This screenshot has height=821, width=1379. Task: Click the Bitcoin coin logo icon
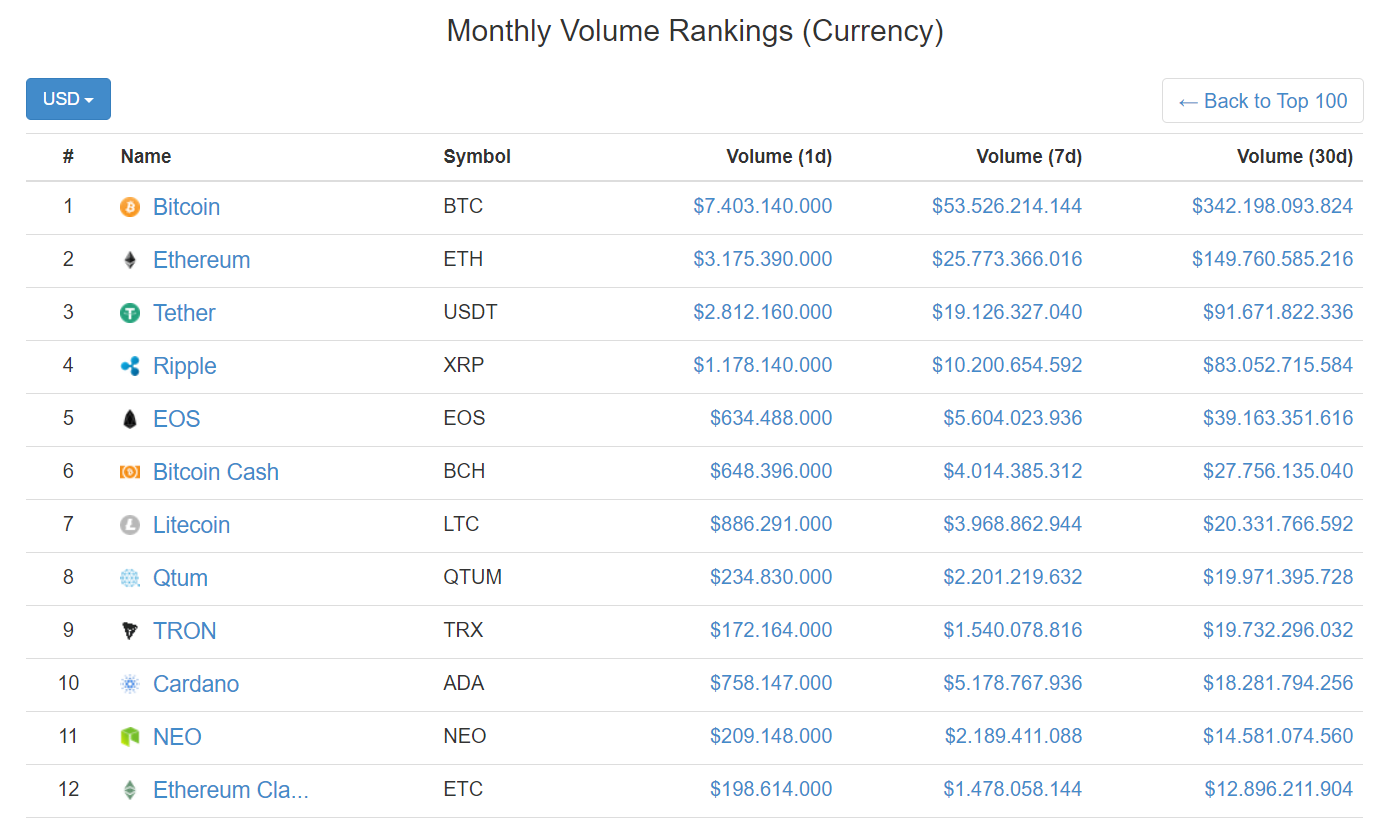pos(130,207)
